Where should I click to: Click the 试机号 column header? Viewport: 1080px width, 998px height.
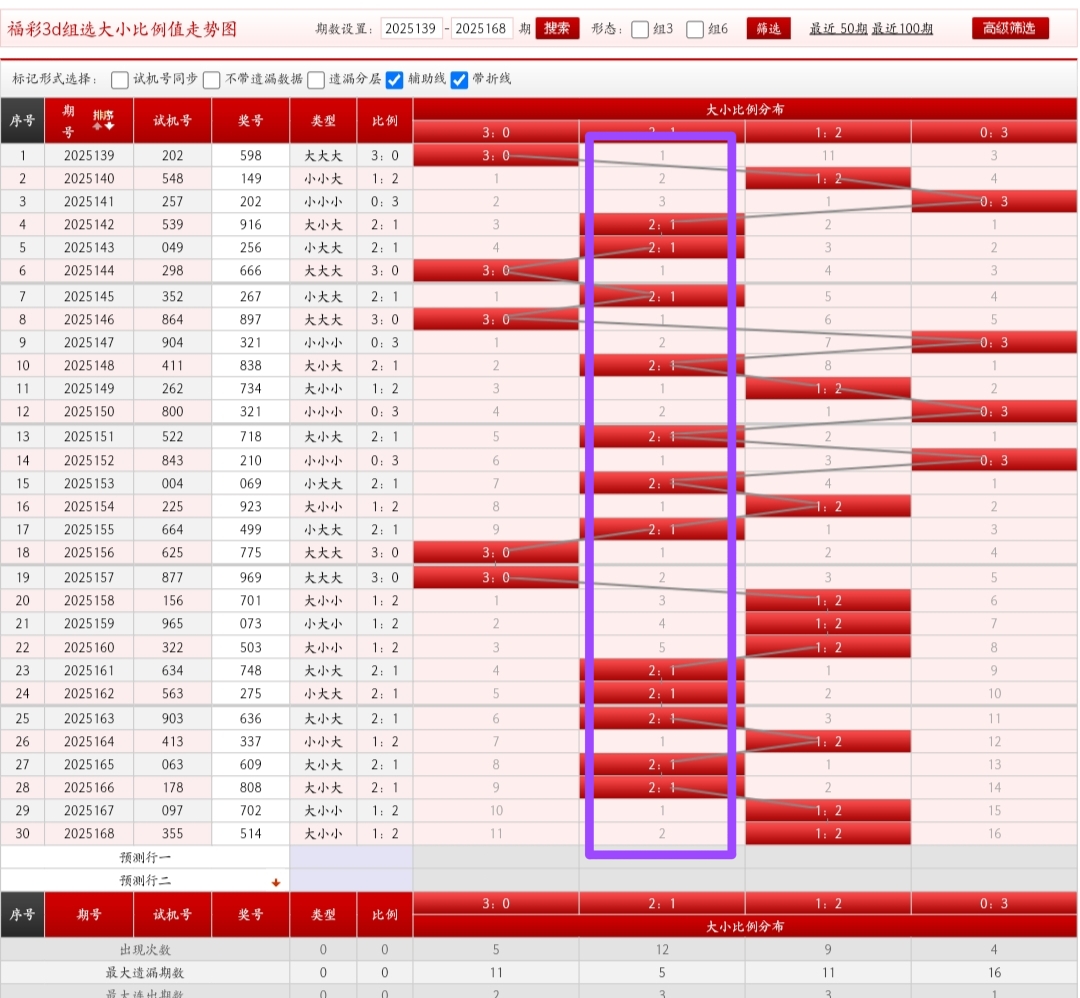pyautogui.click(x=172, y=121)
